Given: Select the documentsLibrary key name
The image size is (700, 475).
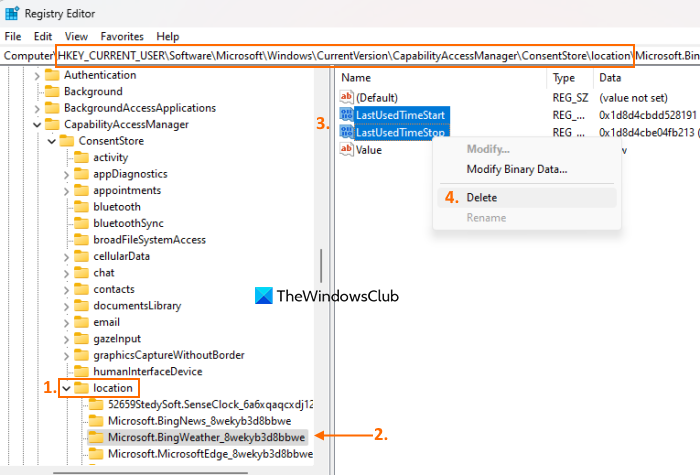Looking at the screenshot, I should tap(137, 306).
